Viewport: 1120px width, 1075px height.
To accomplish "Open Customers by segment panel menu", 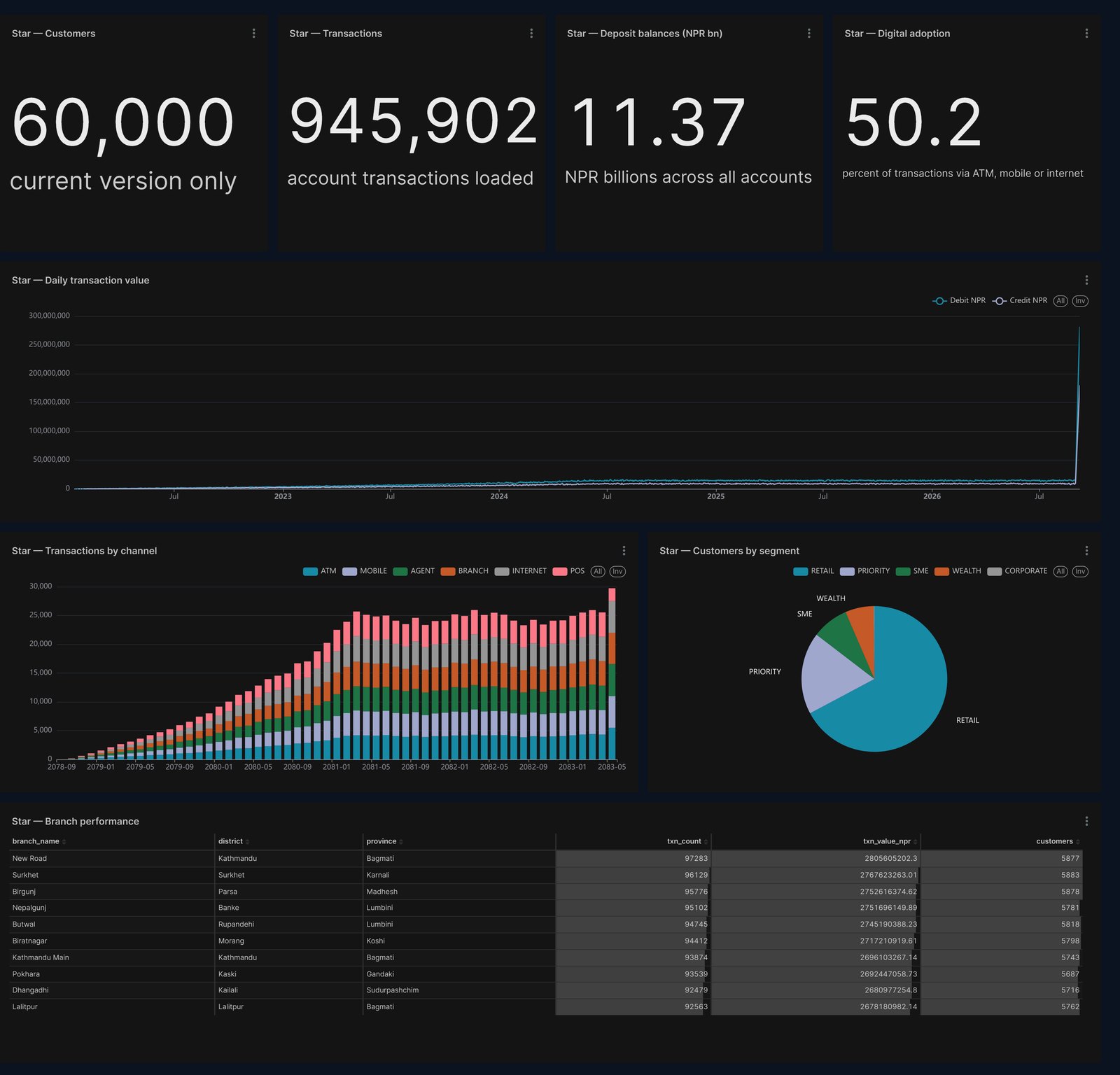I will point(1086,551).
